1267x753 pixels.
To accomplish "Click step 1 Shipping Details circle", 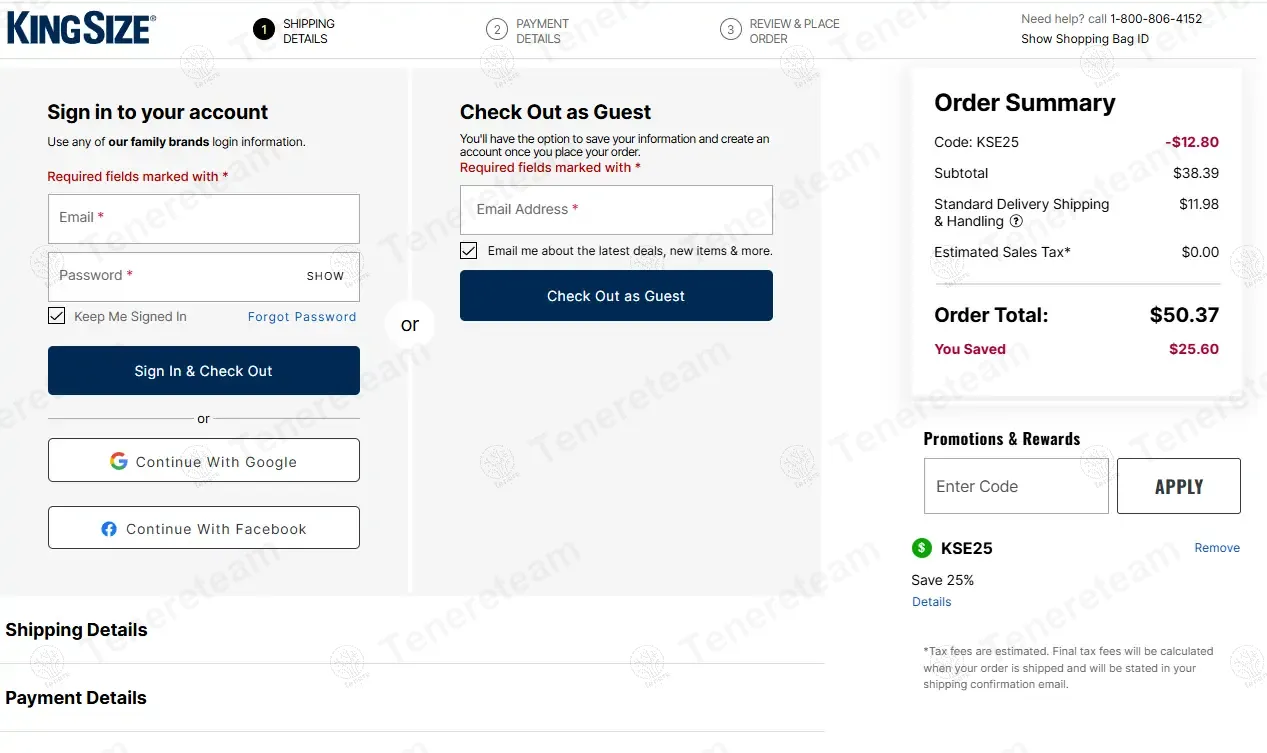I will 264,30.
